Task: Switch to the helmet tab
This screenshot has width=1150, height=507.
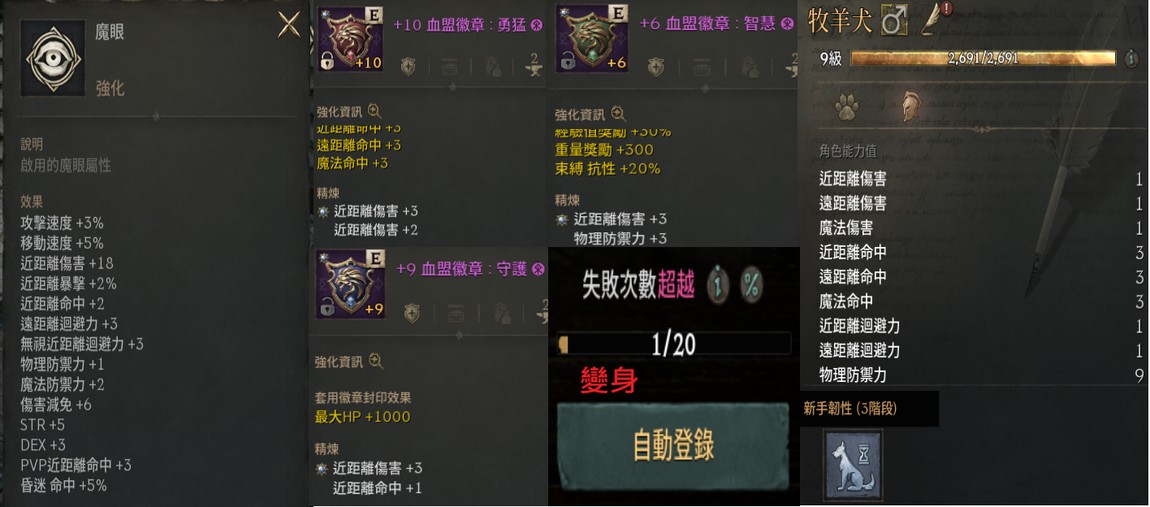Action: (910, 107)
